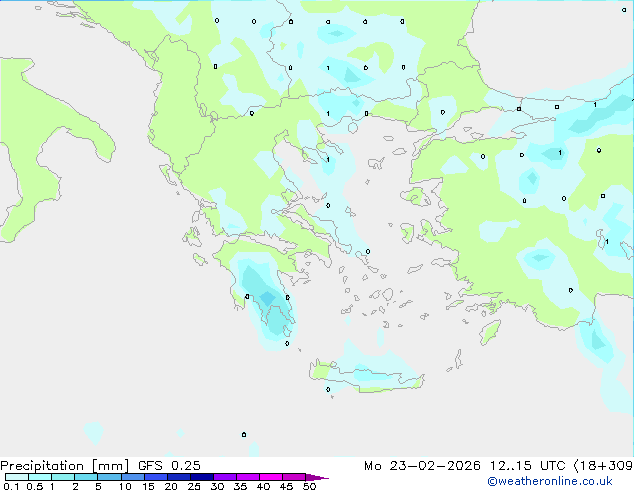634x490 pixels.
Task: Pick the 1–2 mm legend swatch
Action: point(63,477)
